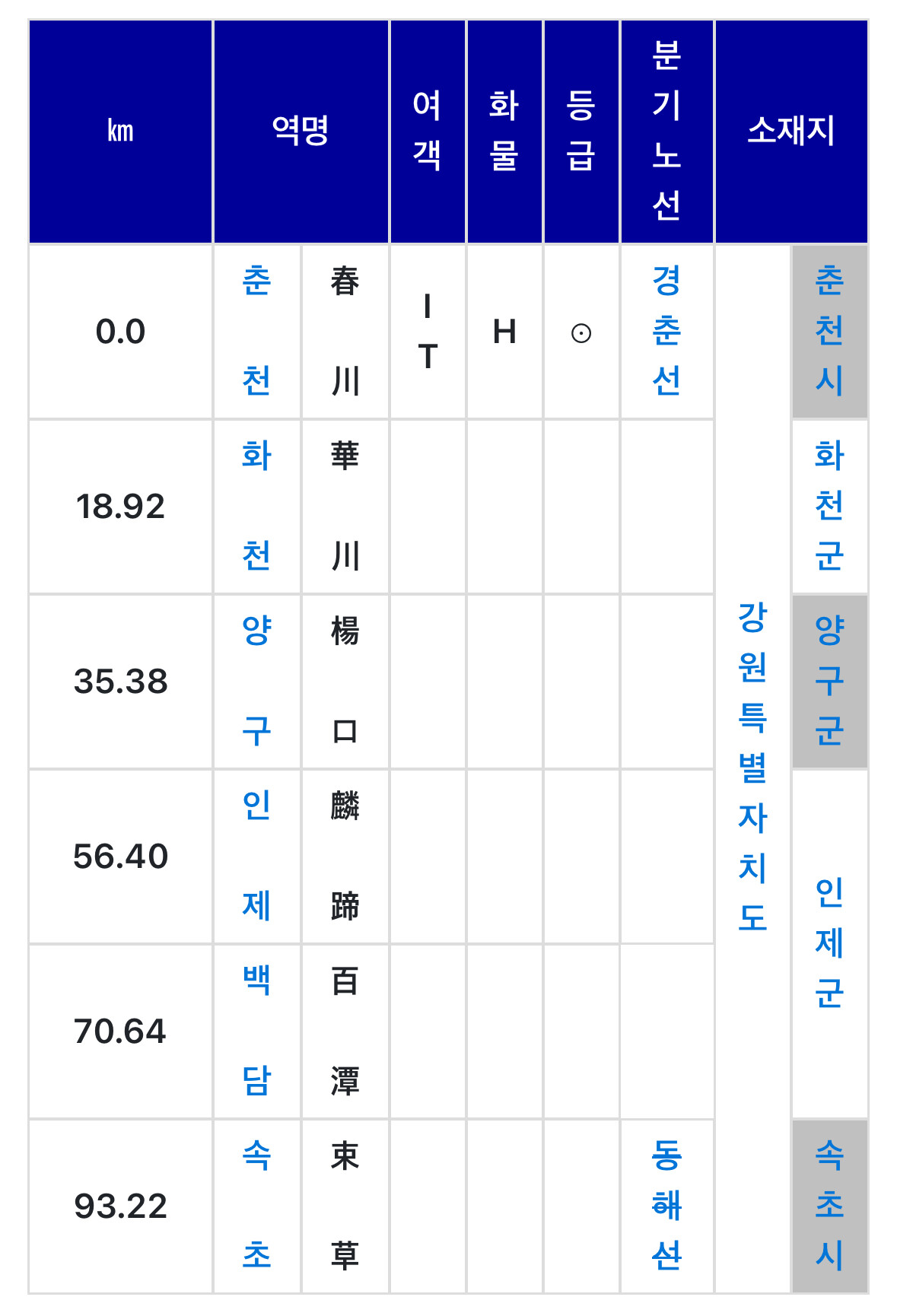897x1316 pixels.
Task: Open the 화천 station link
Action: (256, 506)
